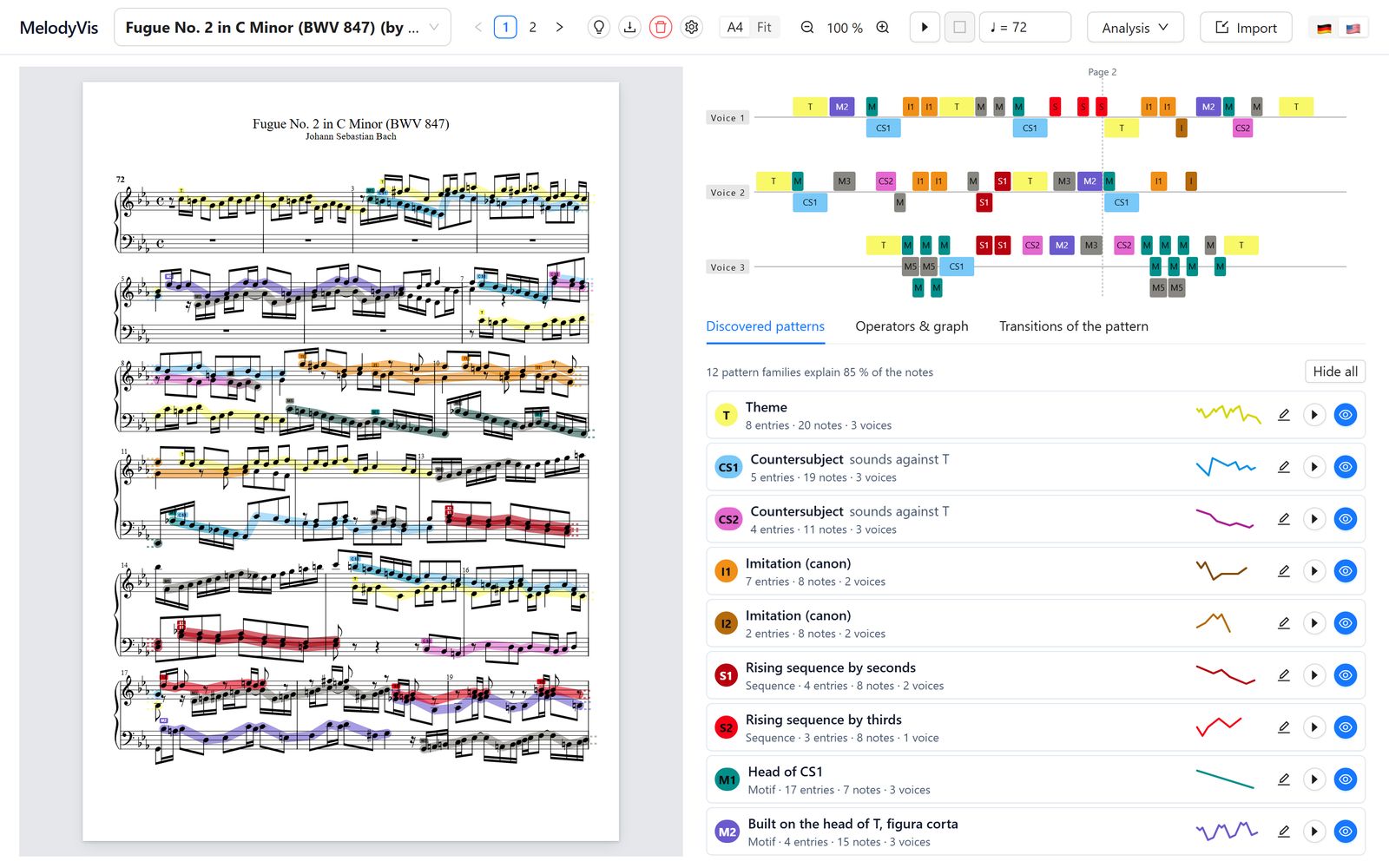The width and height of the screenshot is (1389, 868).
Task: Toggle visibility of CS1 Countersubject
Action: click(1346, 467)
